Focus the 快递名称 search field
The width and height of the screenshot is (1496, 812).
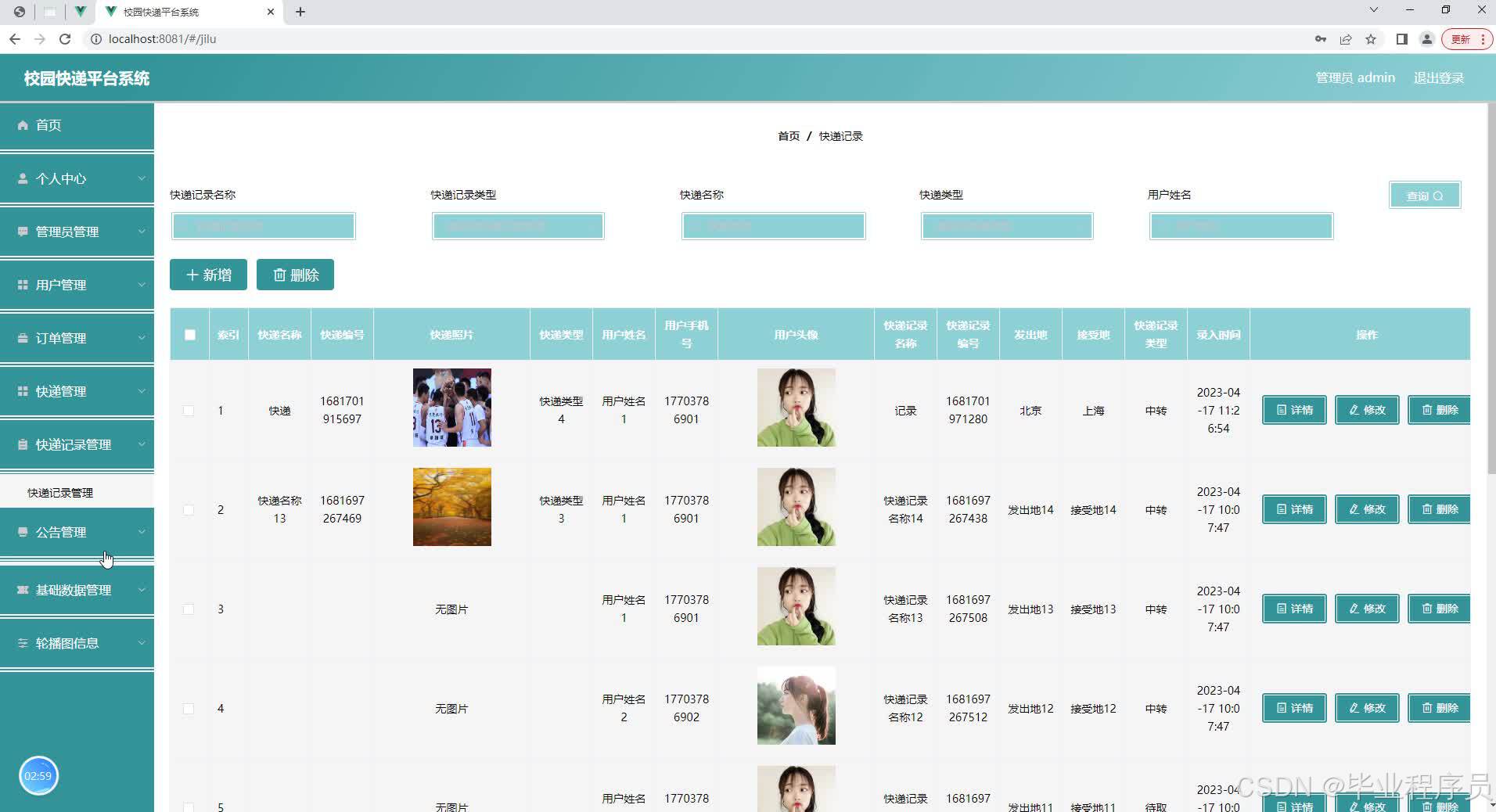tap(773, 226)
